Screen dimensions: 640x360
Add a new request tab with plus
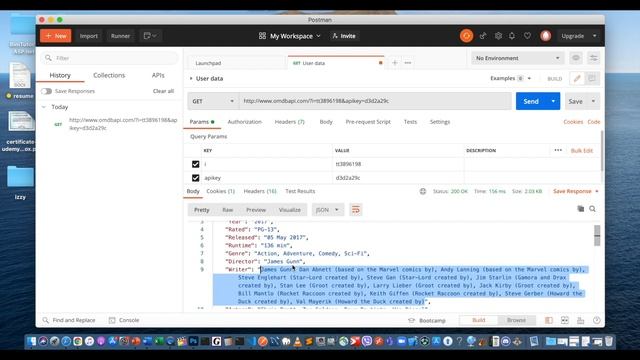(x=395, y=63)
